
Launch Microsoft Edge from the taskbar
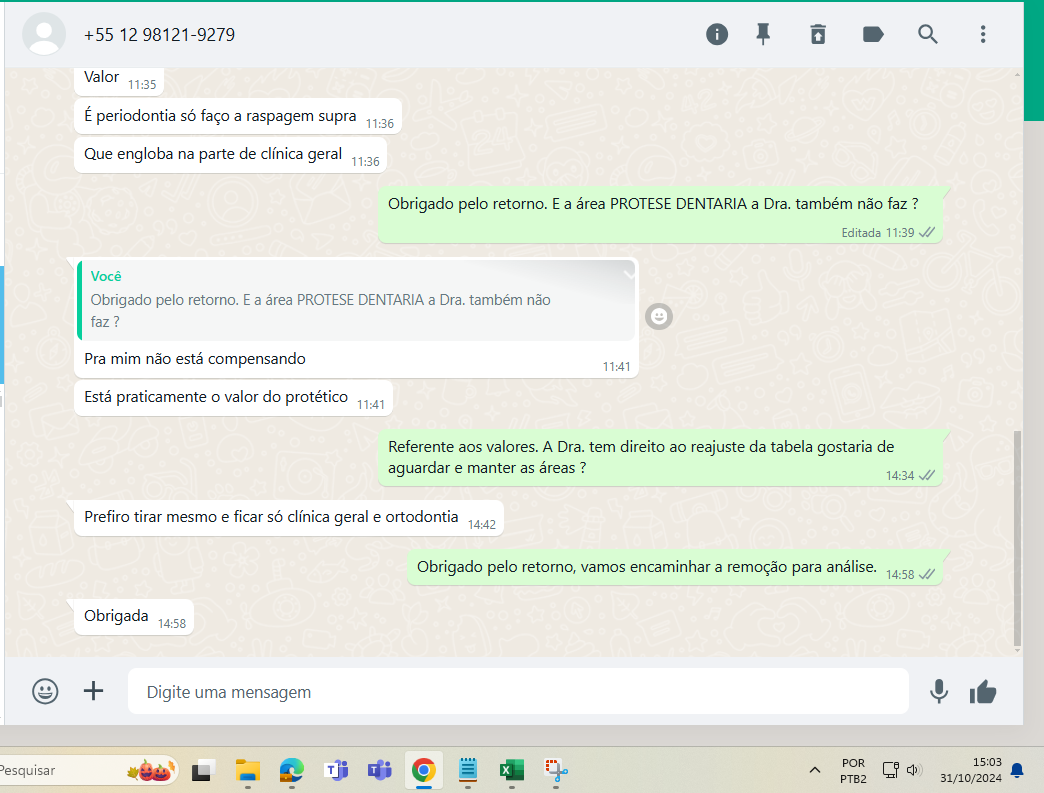pos(292,770)
